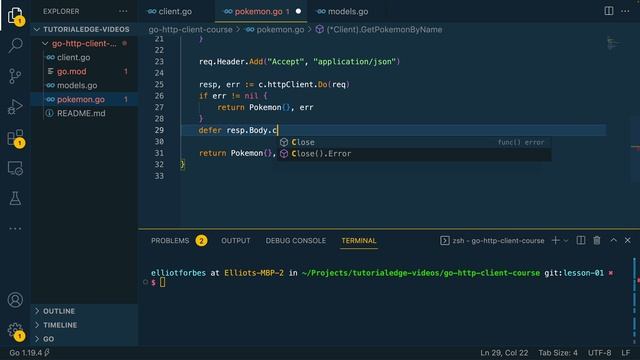The image size is (640, 360).
Task: Open README.md in the file tree
Action: point(84,113)
